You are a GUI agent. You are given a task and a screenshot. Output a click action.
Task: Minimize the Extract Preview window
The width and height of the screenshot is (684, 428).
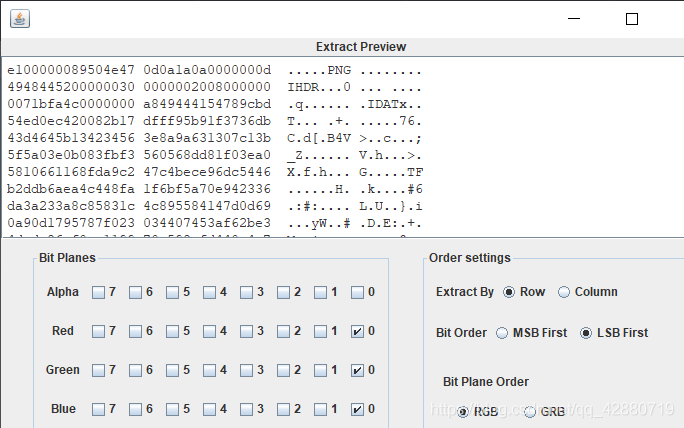(x=574, y=19)
